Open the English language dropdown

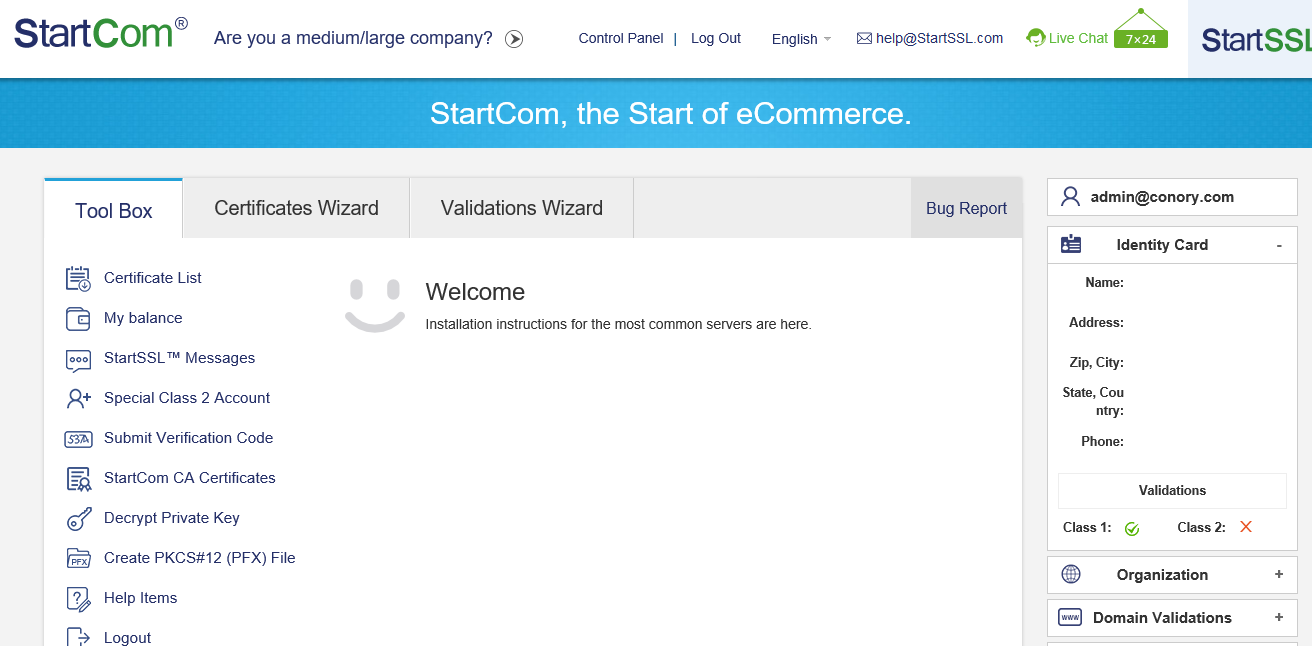(x=801, y=39)
